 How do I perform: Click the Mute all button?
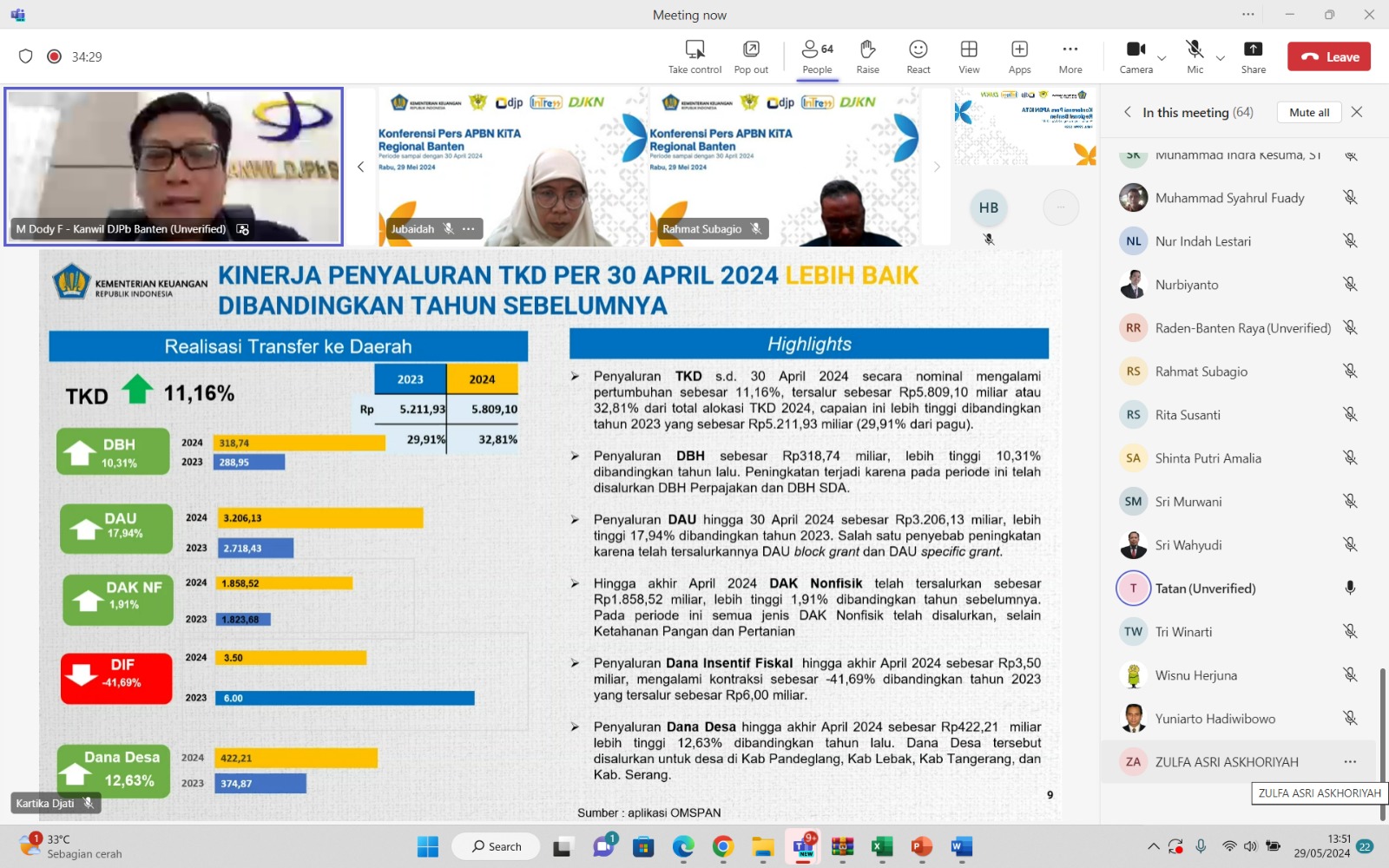pos(1309,112)
